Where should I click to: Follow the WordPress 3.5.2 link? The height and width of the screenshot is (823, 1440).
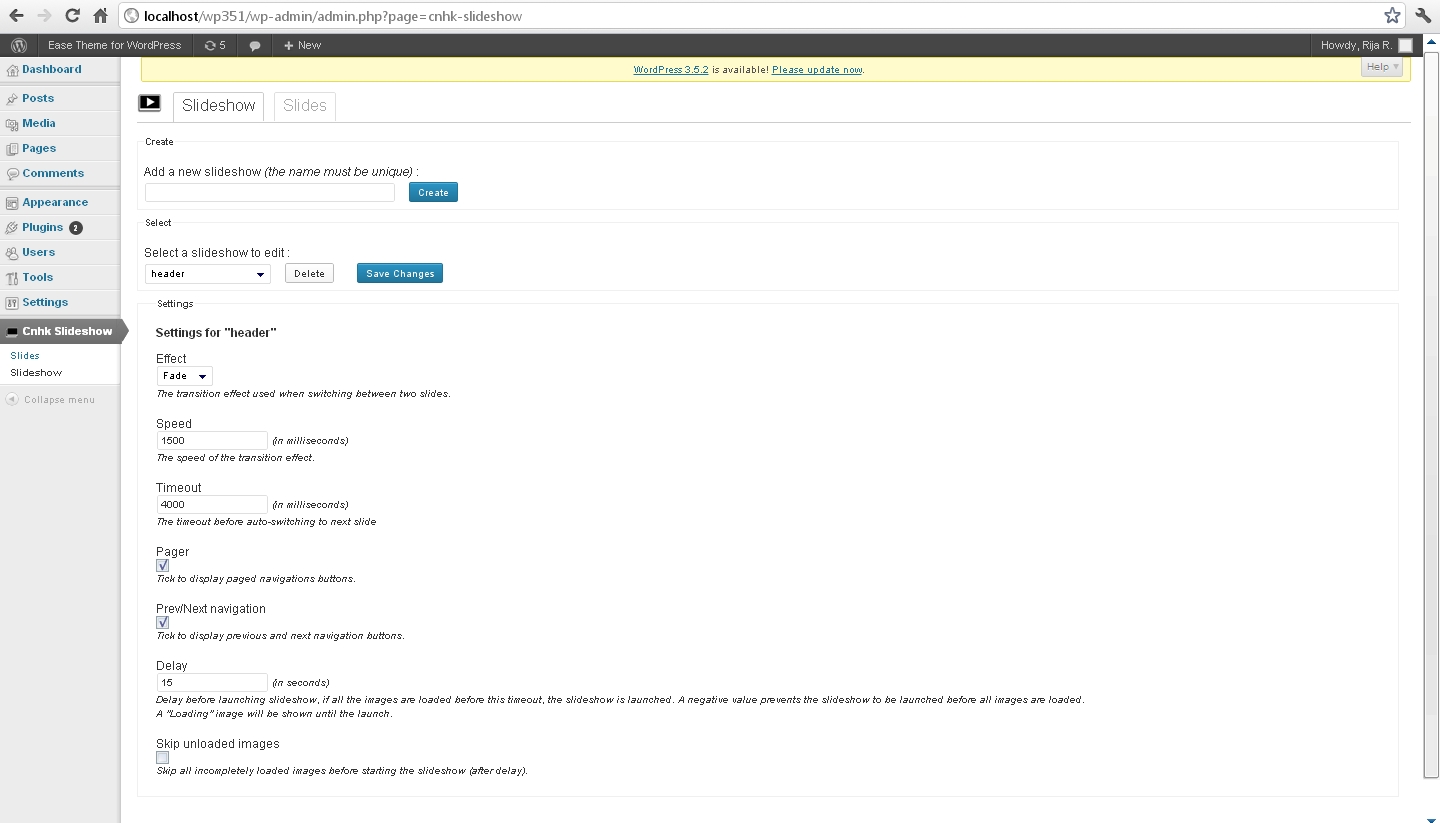(x=671, y=70)
